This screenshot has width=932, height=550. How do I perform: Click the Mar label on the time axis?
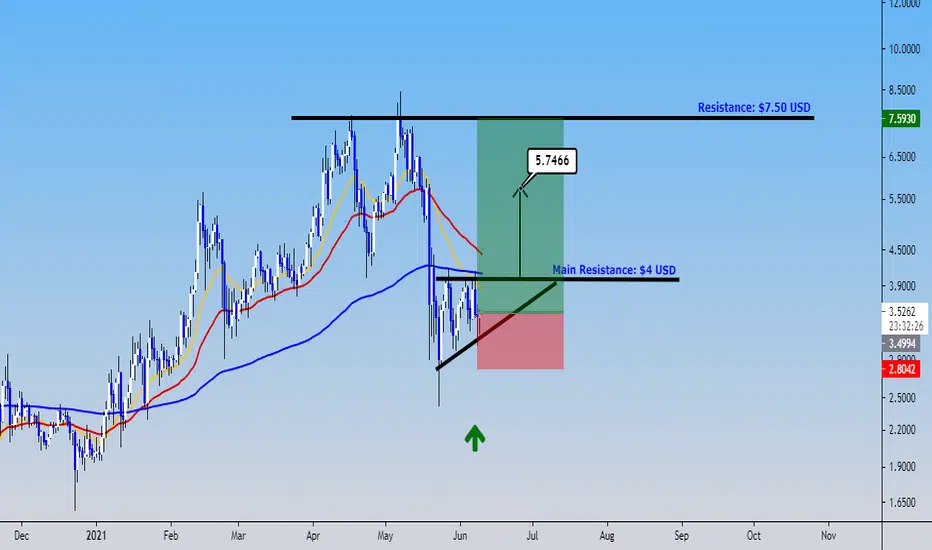[238, 536]
